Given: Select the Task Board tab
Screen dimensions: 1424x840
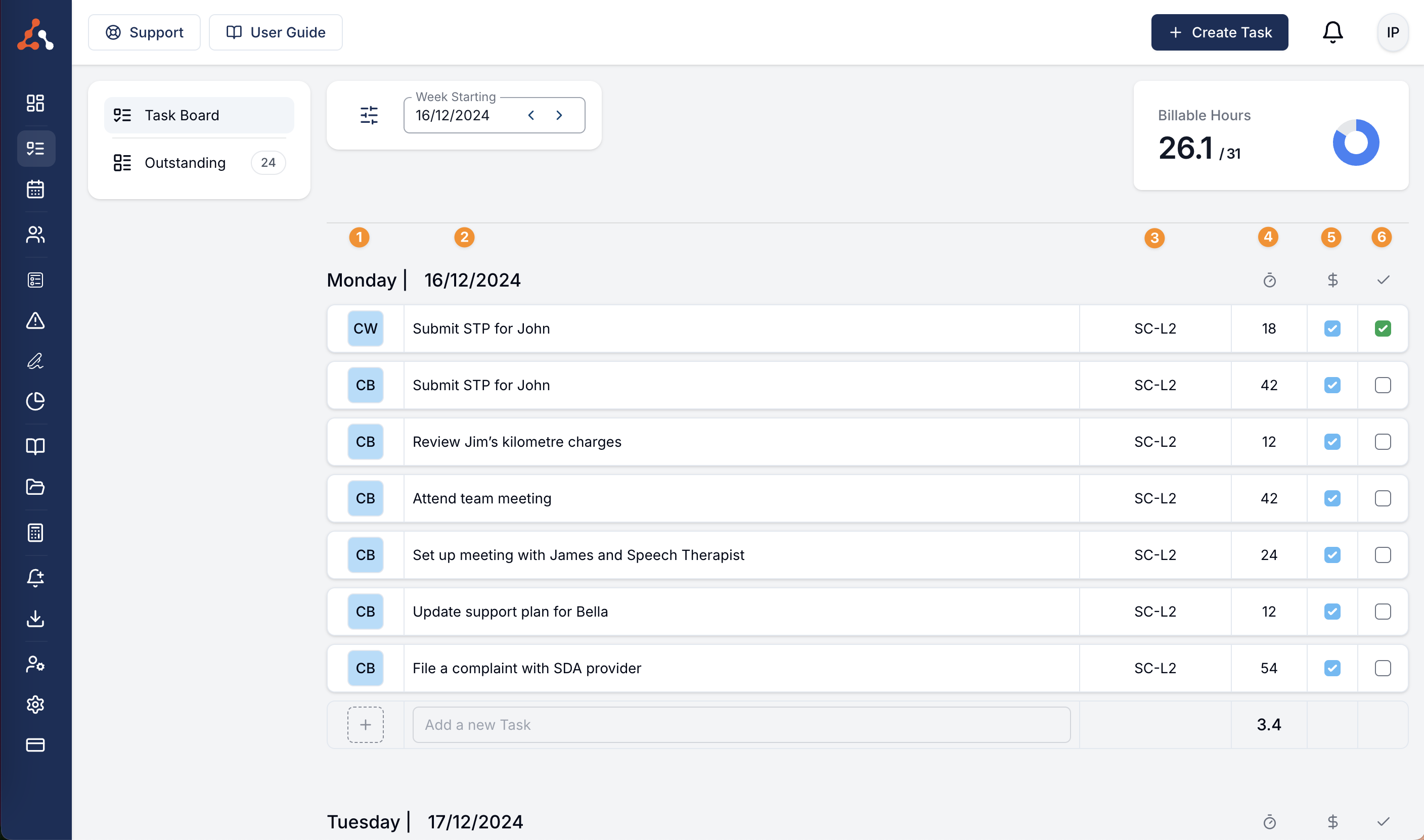Looking at the screenshot, I should pos(199,115).
